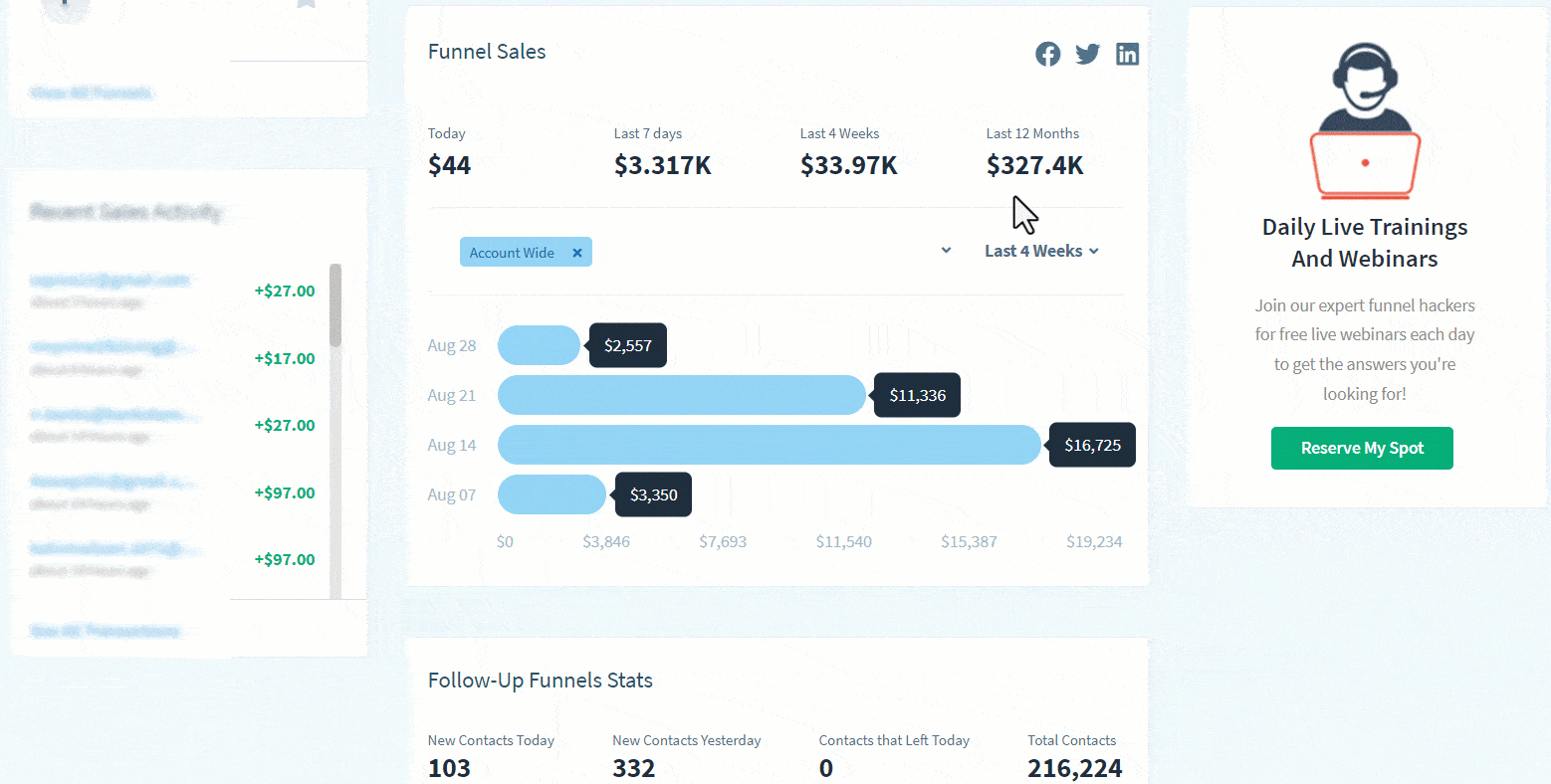Select the Aug 14 sales bar
This screenshot has width=1551, height=784.
(x=769, y=445)
